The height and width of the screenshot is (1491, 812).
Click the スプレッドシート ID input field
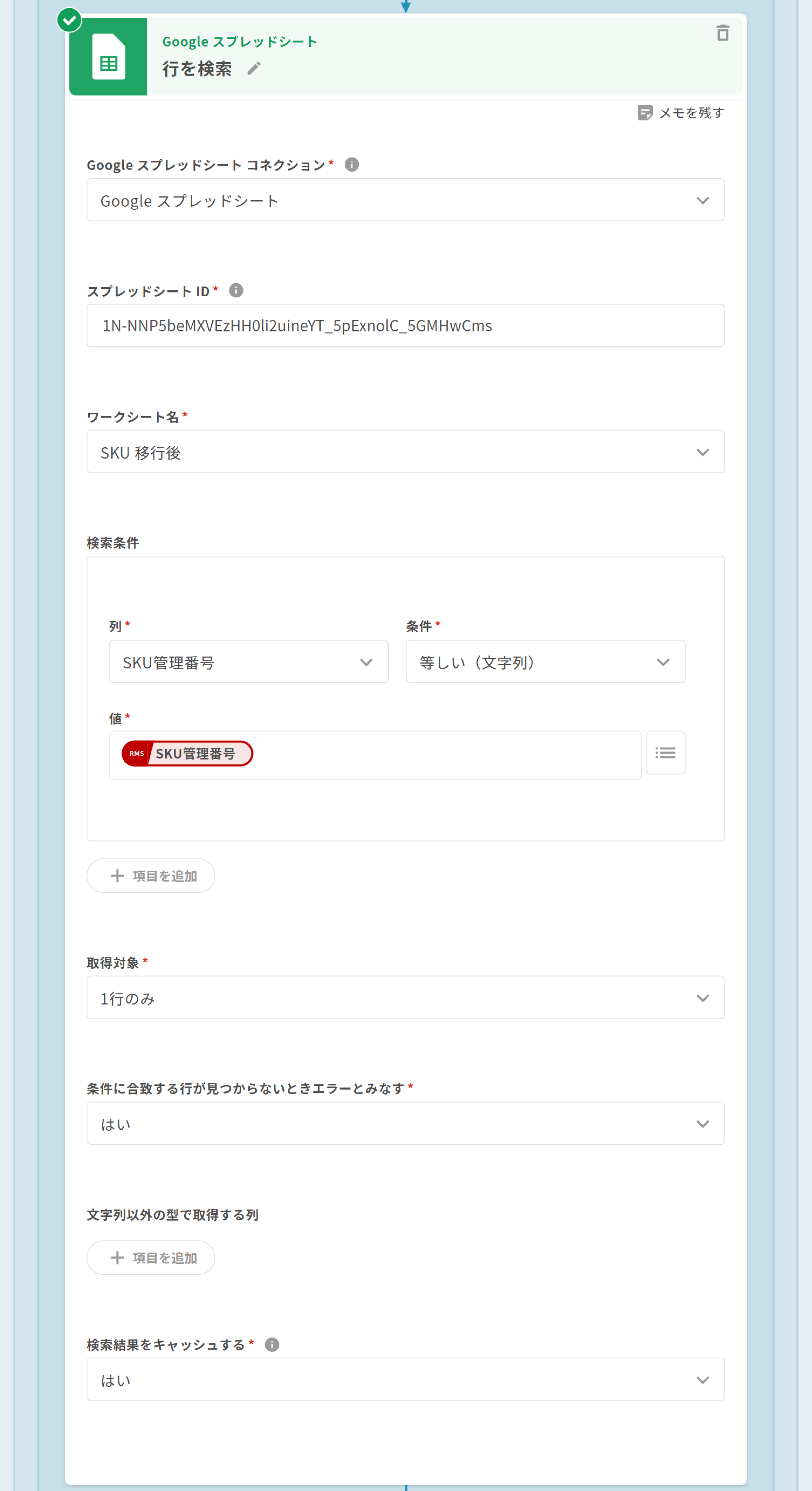tap(405, 326)
